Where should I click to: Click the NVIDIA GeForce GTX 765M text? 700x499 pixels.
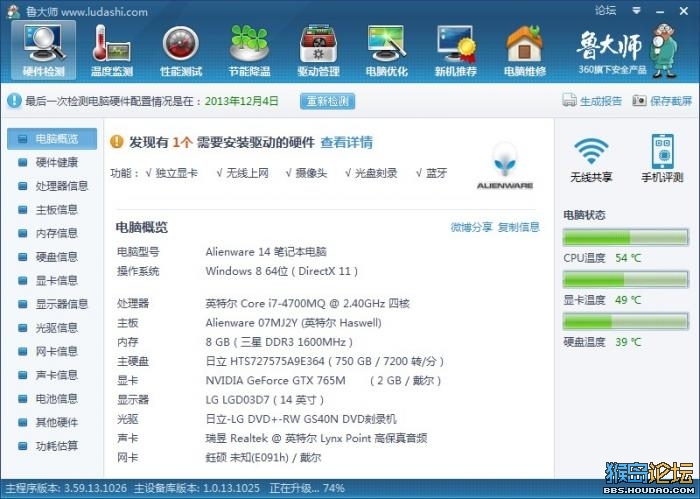click(x=275, y=380)
